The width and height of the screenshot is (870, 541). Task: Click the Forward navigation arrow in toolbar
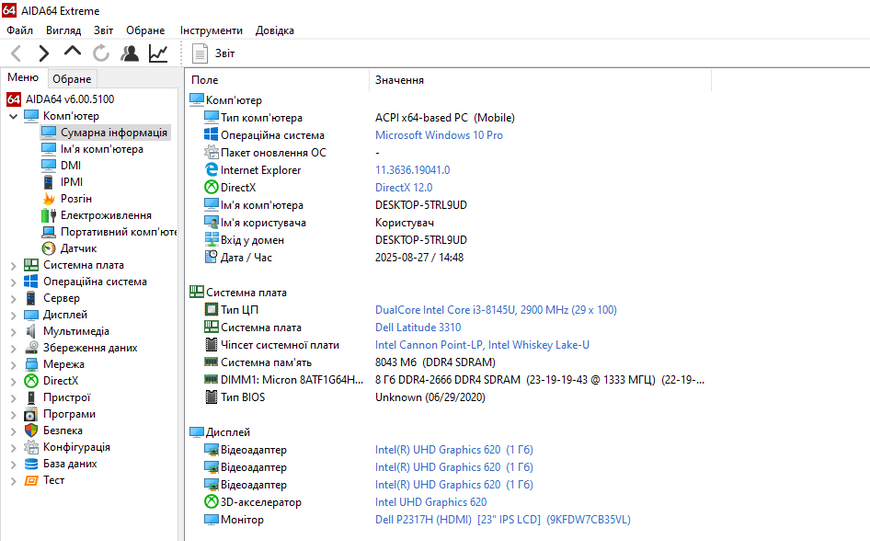[x=44, y=53]
